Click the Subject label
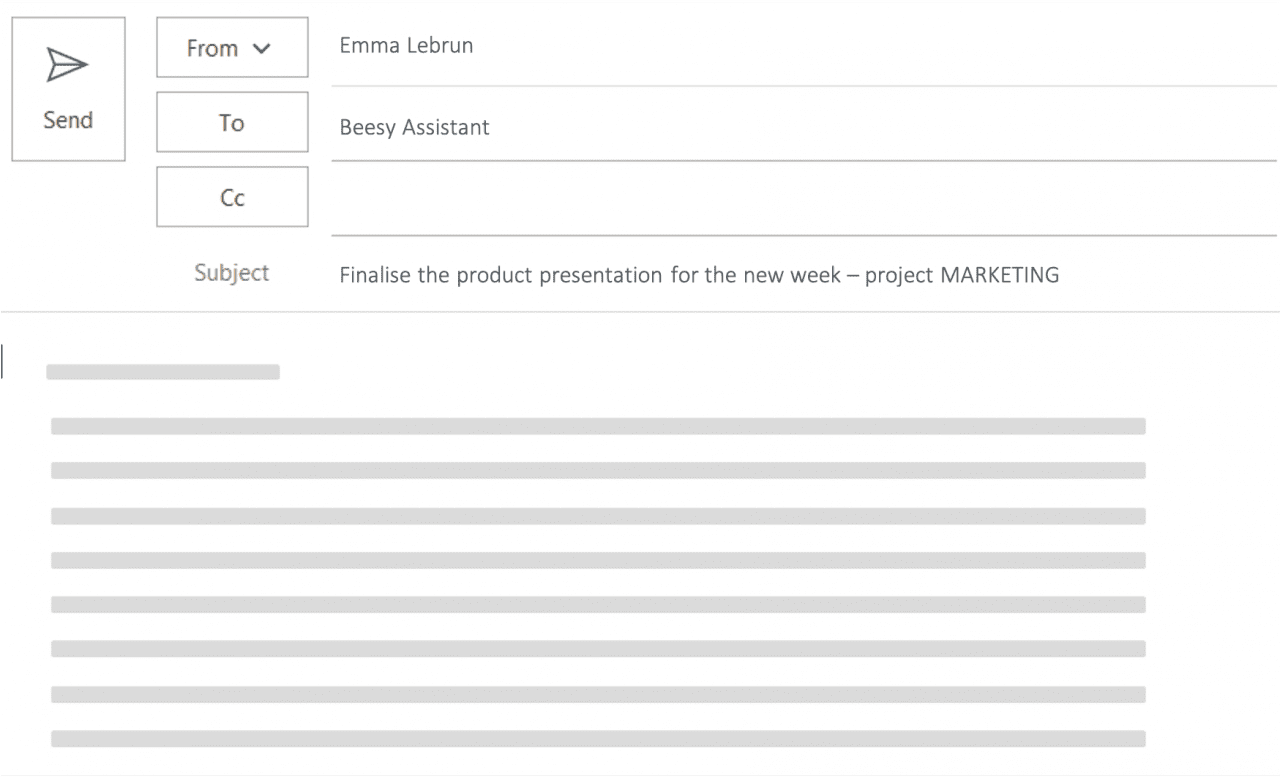 tap(231, 272)
